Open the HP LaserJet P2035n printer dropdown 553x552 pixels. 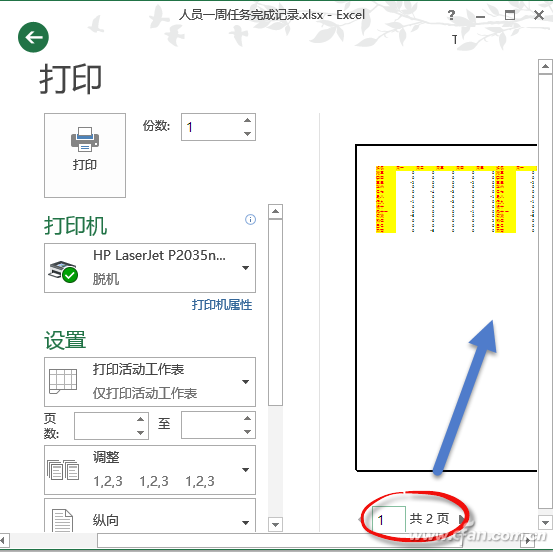pos(150,268)
